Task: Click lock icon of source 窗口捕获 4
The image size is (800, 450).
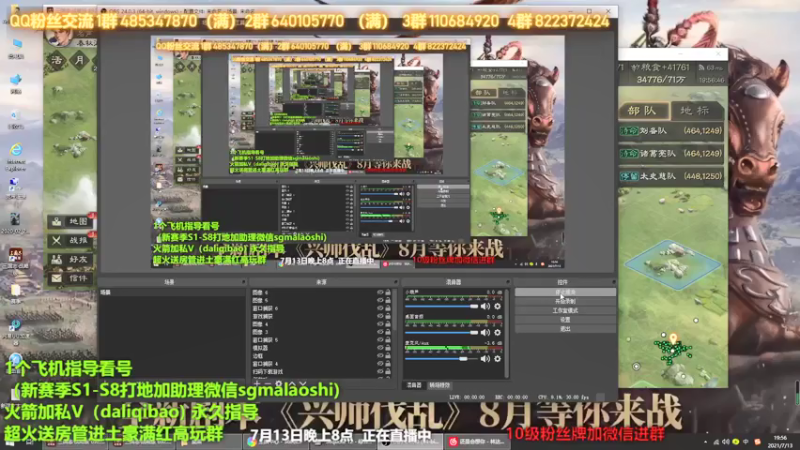Action: (388, 364)
